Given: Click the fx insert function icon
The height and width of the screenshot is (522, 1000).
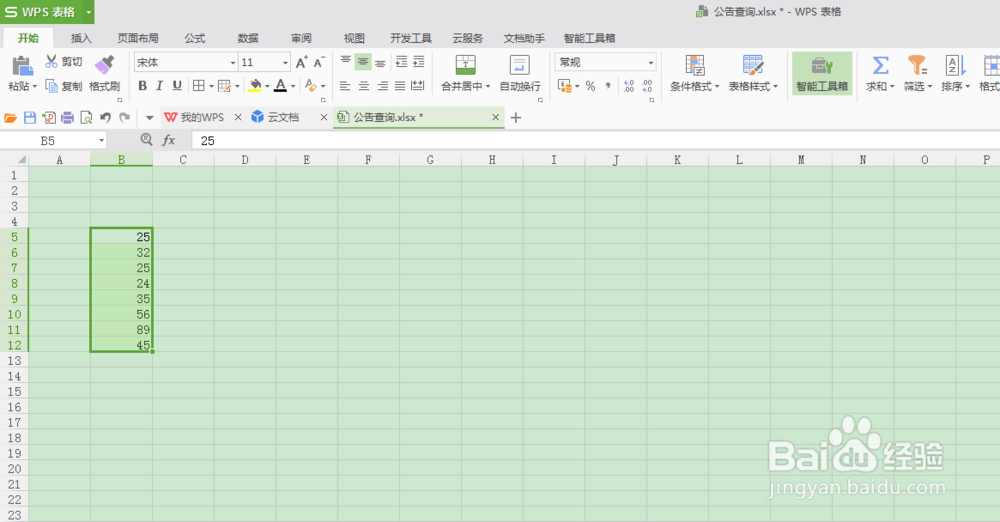Looking at the screenshot, I should coord(168,140).
